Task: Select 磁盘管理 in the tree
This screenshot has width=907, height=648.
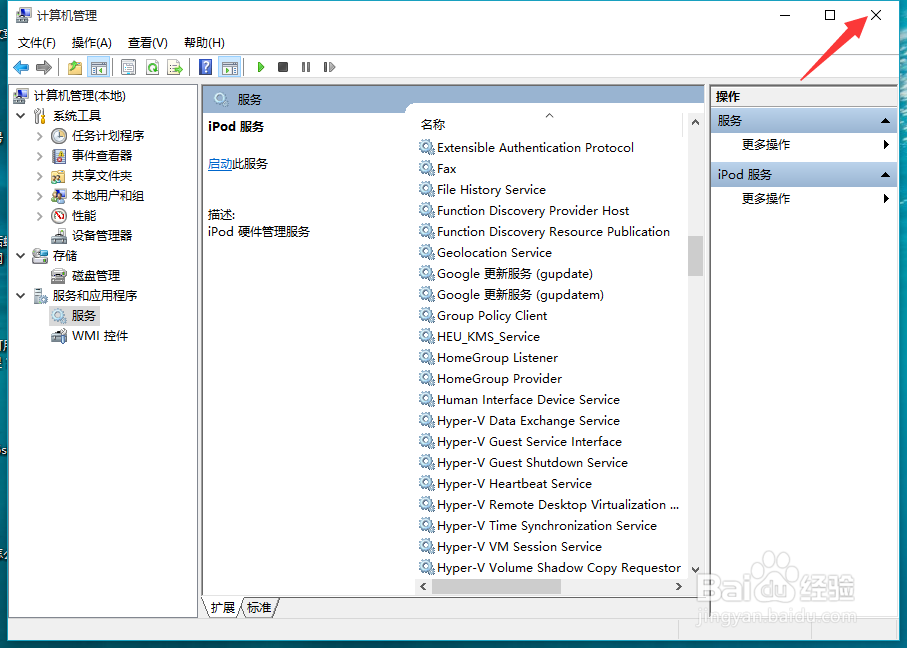Action: click(x=95, y=275)
